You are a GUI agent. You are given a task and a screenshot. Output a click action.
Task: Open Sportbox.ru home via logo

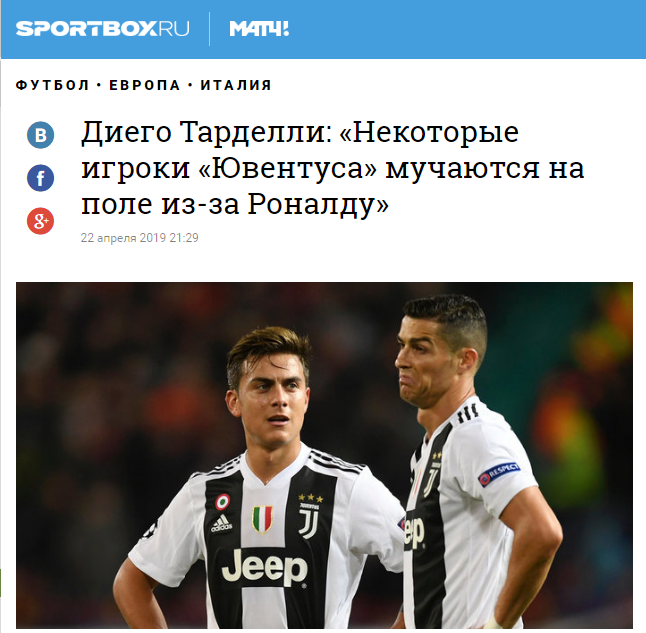(102, 29)
